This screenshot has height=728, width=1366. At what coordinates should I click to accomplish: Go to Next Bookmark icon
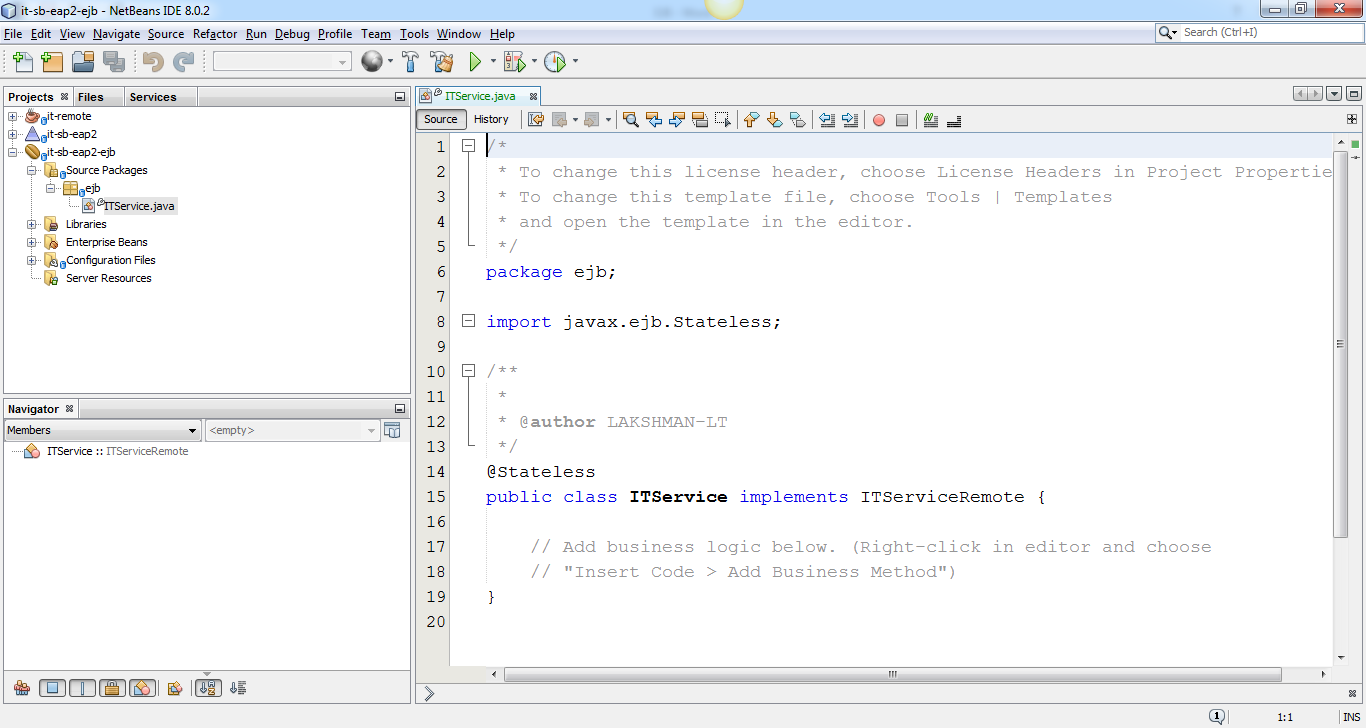click(x=774, y=120)
